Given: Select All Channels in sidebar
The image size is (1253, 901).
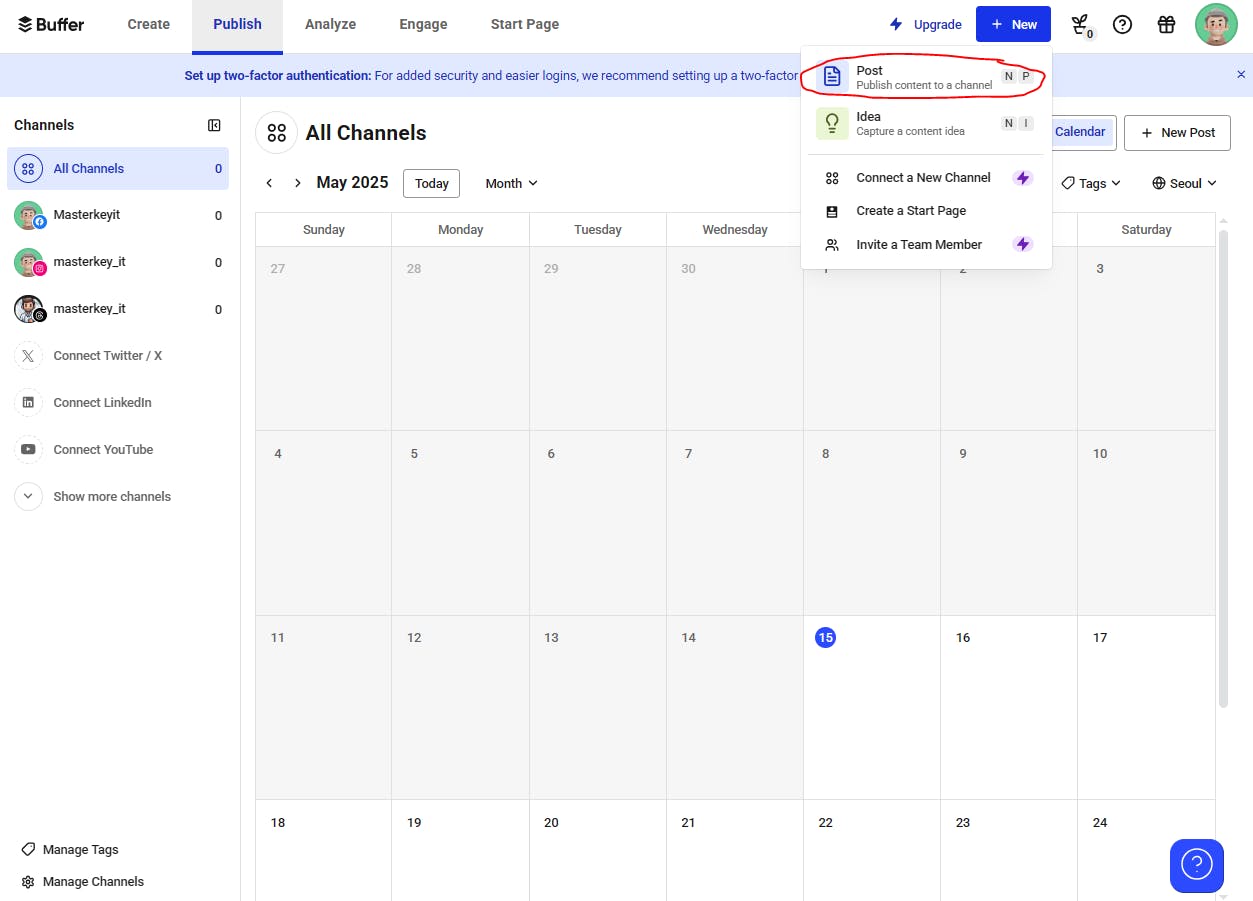Looking at the screenshot, I should pyautogui.click(x=118, y=168).
